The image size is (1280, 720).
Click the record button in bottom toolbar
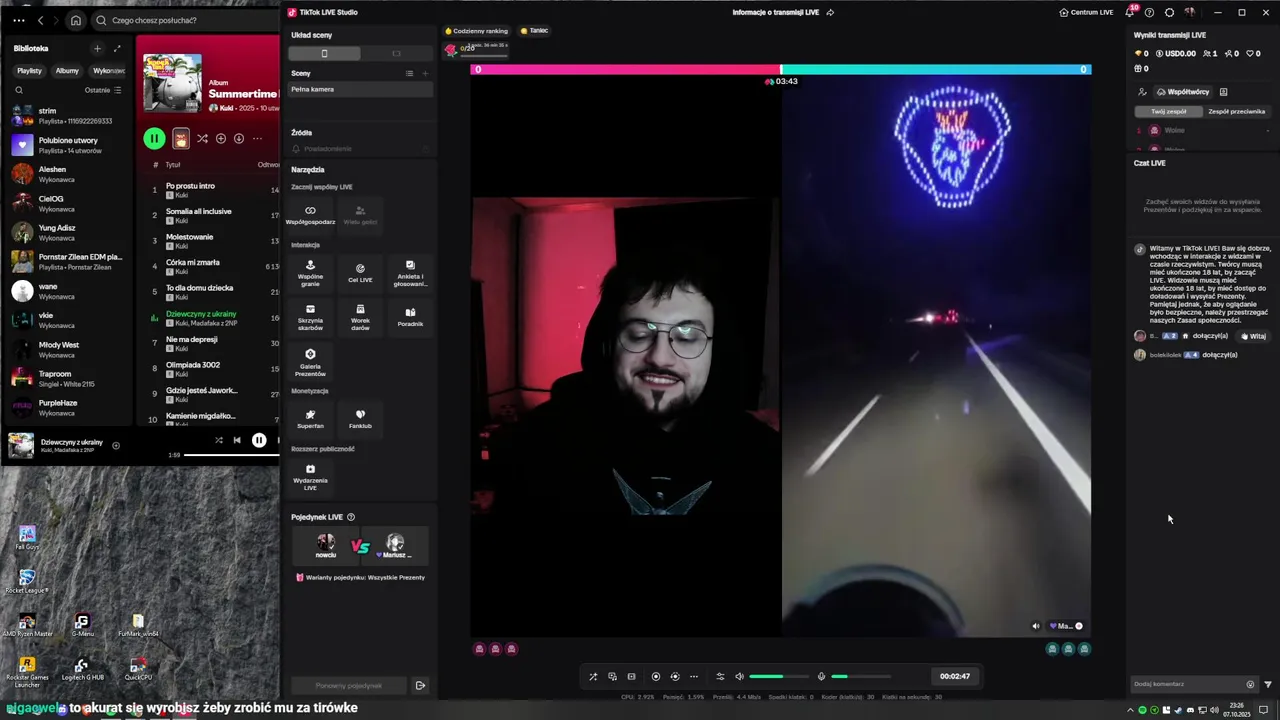[x=656, y=676]
